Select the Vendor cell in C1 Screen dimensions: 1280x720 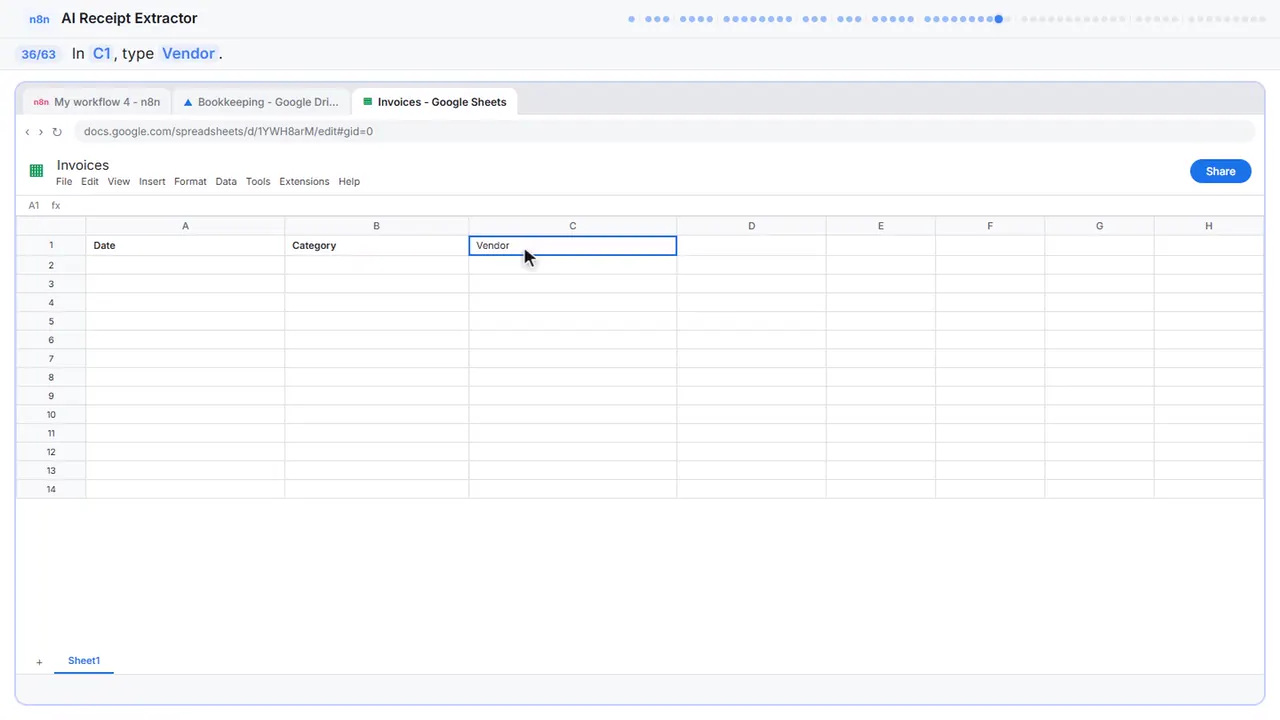click(x=573, y=245)
